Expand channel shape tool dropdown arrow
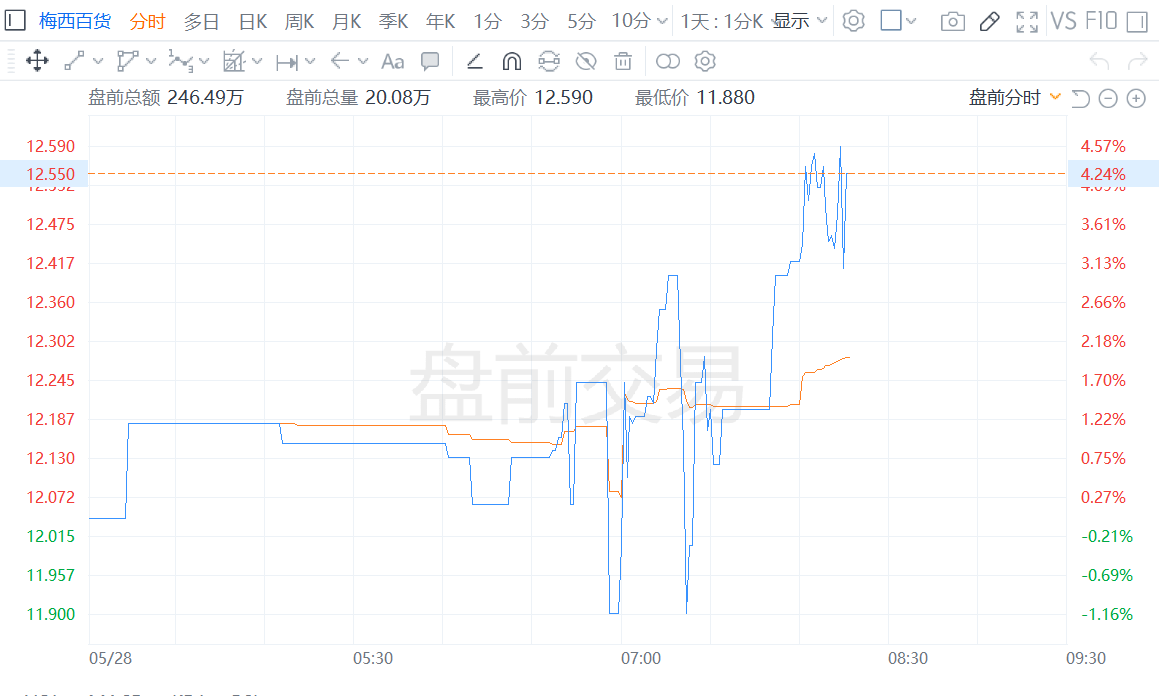This screenshot has height=696, width=1159. 151,61
